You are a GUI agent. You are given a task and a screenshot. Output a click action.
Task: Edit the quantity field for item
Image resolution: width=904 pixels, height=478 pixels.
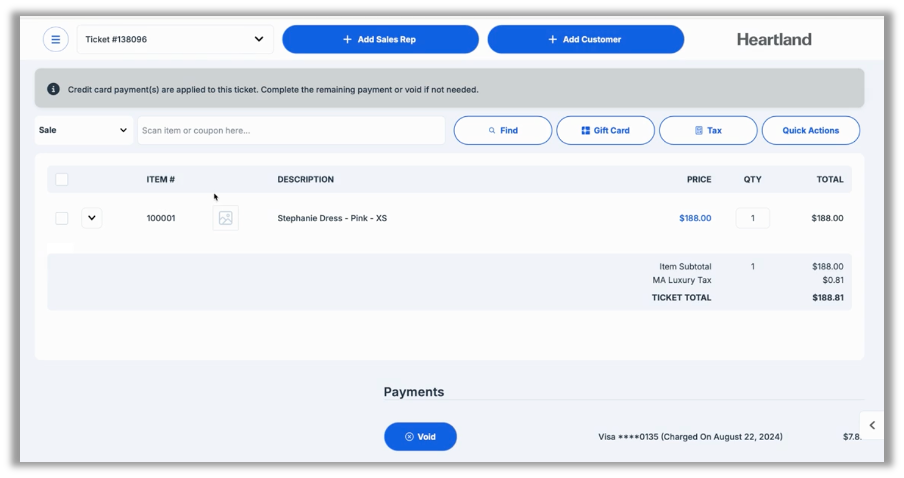[752, 218]
